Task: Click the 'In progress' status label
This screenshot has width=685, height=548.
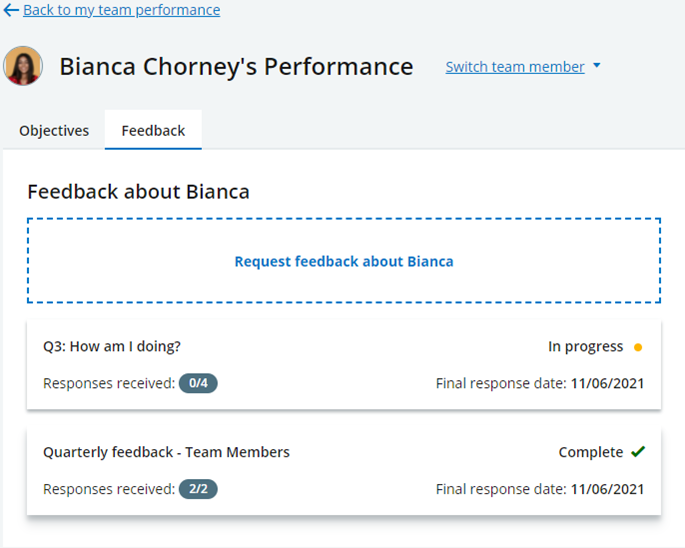Action: click(585, 347)
